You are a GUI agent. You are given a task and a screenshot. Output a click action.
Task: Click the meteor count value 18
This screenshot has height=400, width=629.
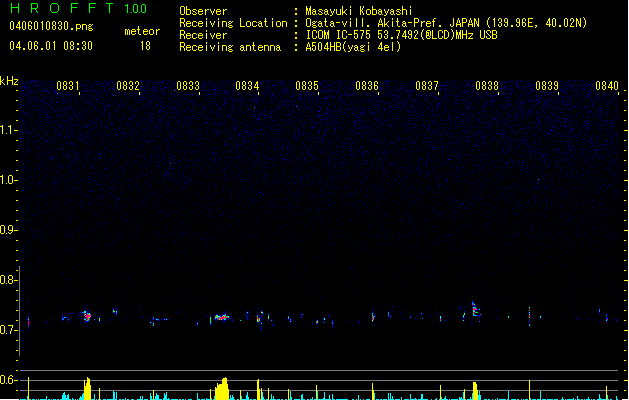coord(145,46)
